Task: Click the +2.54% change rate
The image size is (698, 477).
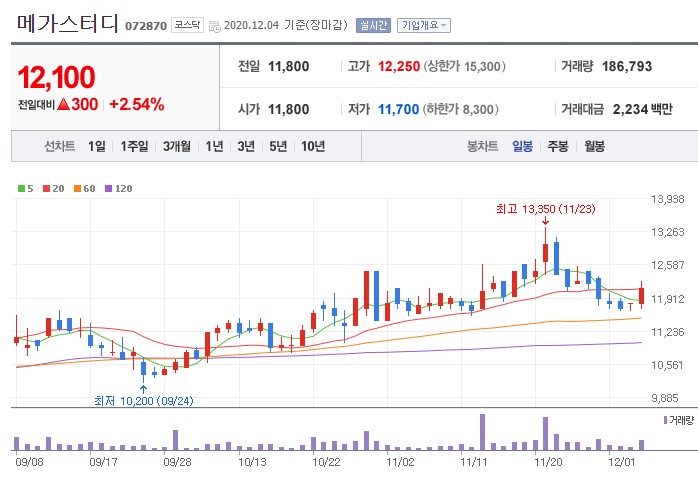Action: click(x=137, y=105)
